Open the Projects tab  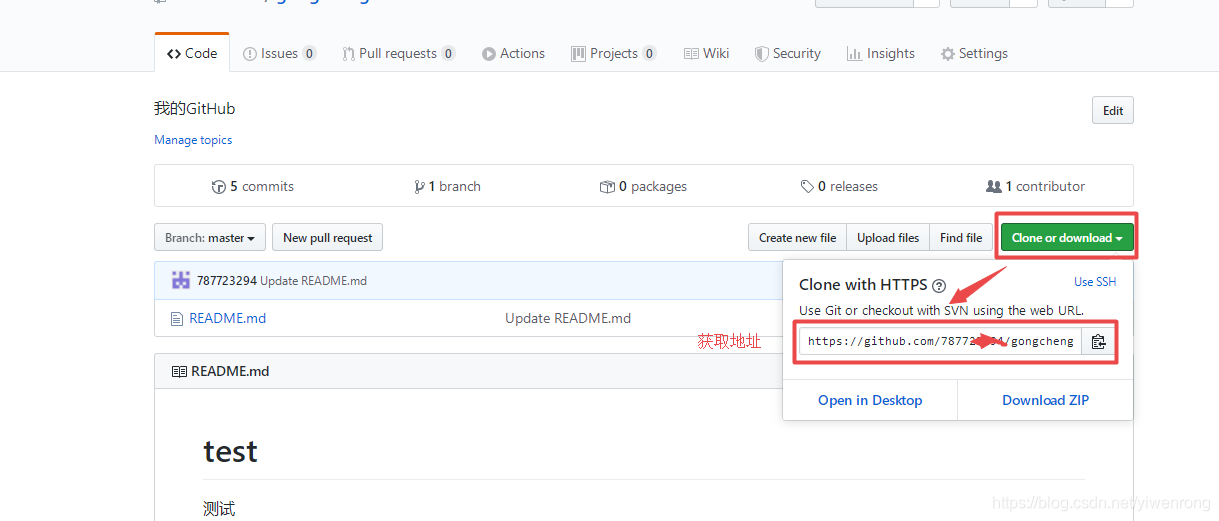coord(613,53)
